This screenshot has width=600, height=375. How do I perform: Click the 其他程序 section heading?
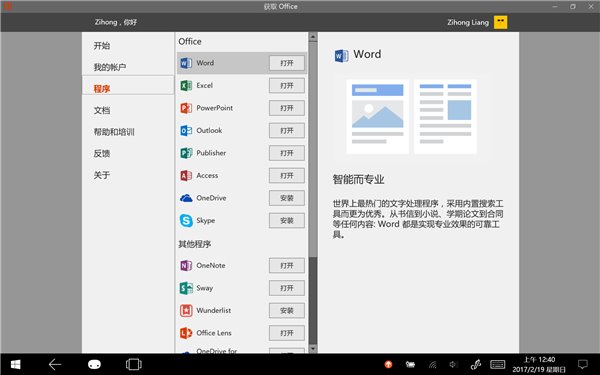pos(195,244)
